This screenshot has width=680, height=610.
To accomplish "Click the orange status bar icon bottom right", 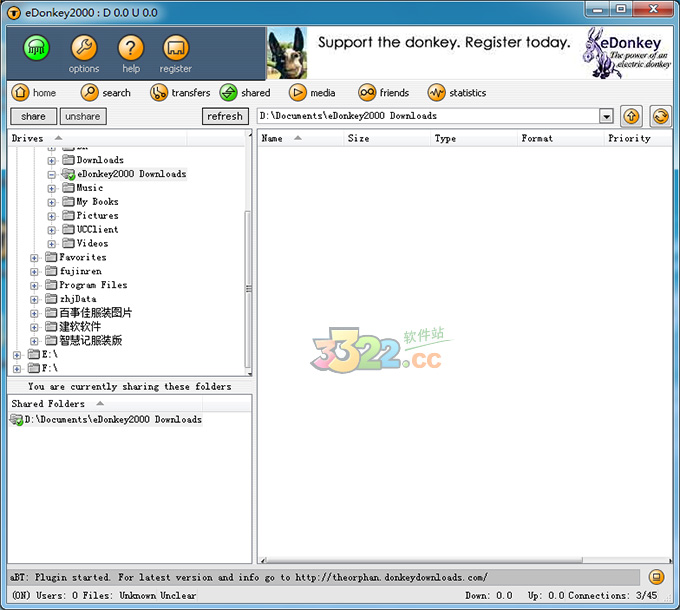I will click(x=656, y=577).
